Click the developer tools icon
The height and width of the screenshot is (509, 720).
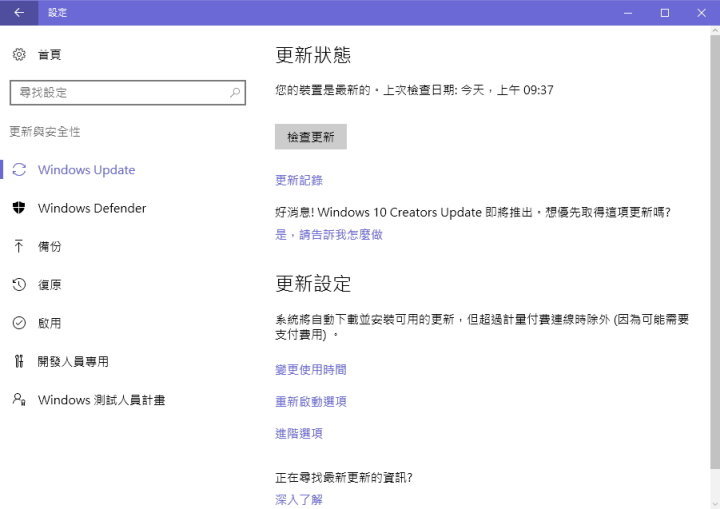(x=19, y=362)
